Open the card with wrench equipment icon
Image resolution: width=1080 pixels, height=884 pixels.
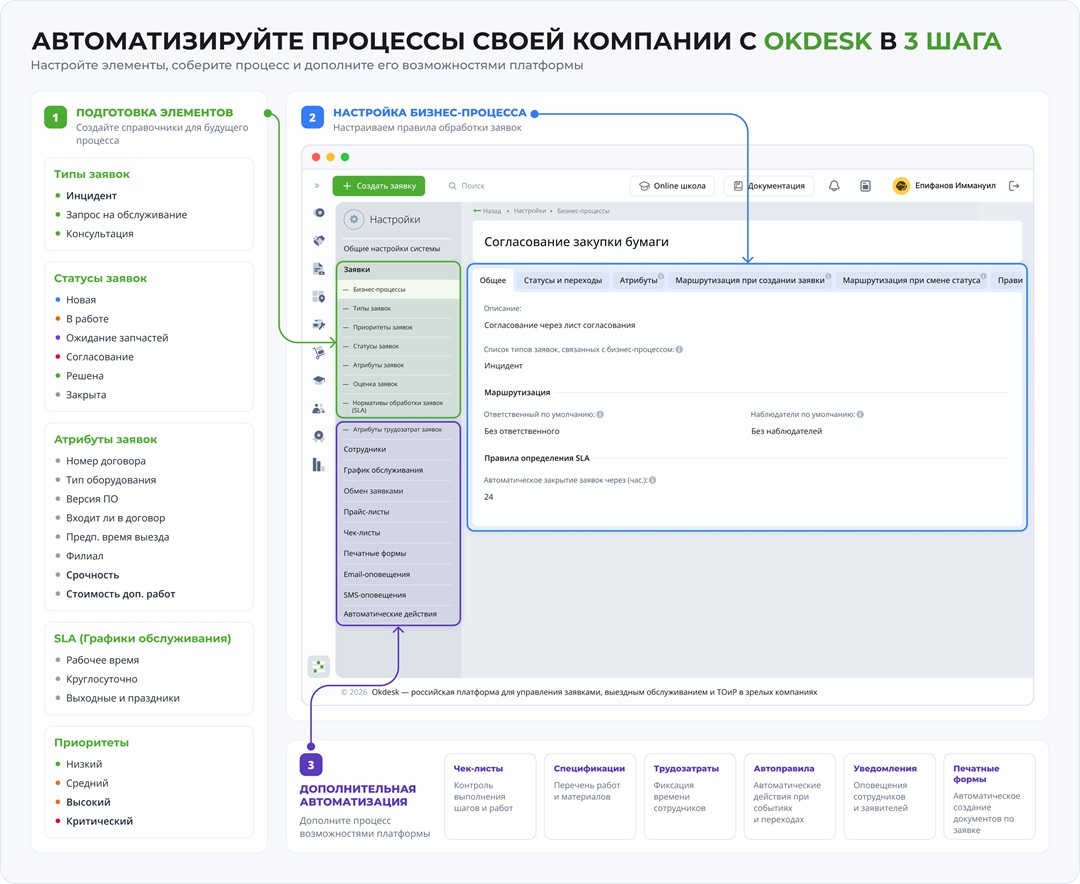tap(319, 324)
